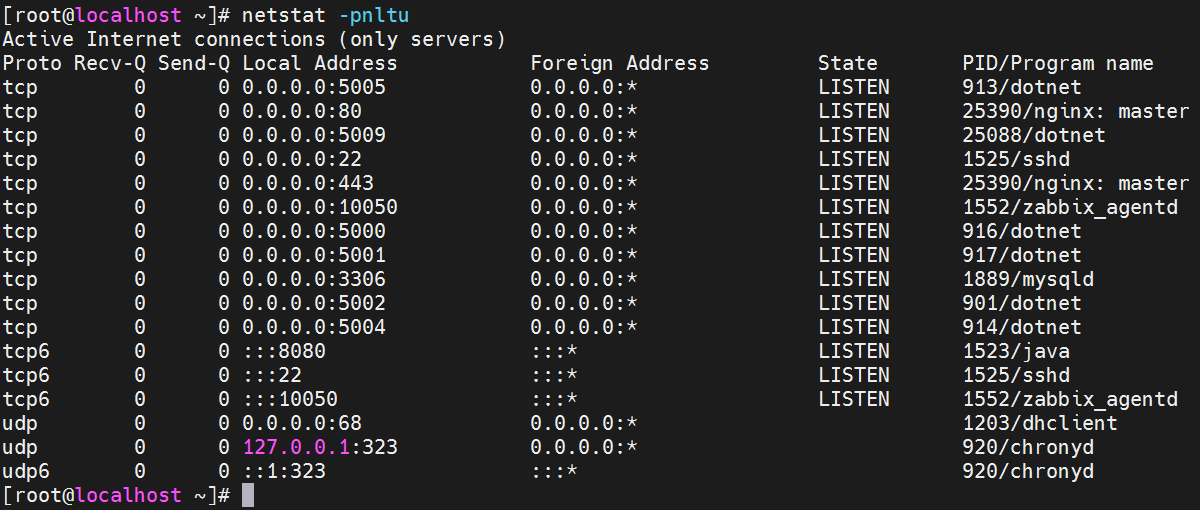Screen dimensions: 1200x510
Task: Click the ::1:323 udp6 local address
Action: pyautogui.click(x=283, y=471)
